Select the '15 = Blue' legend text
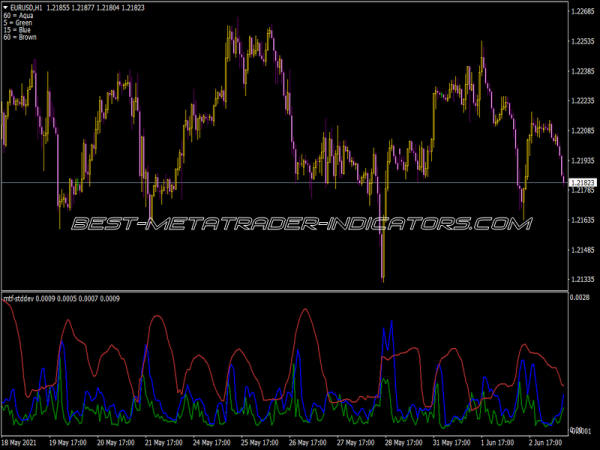600x450 pixels. pyautogui.click(x=17, y=30)
